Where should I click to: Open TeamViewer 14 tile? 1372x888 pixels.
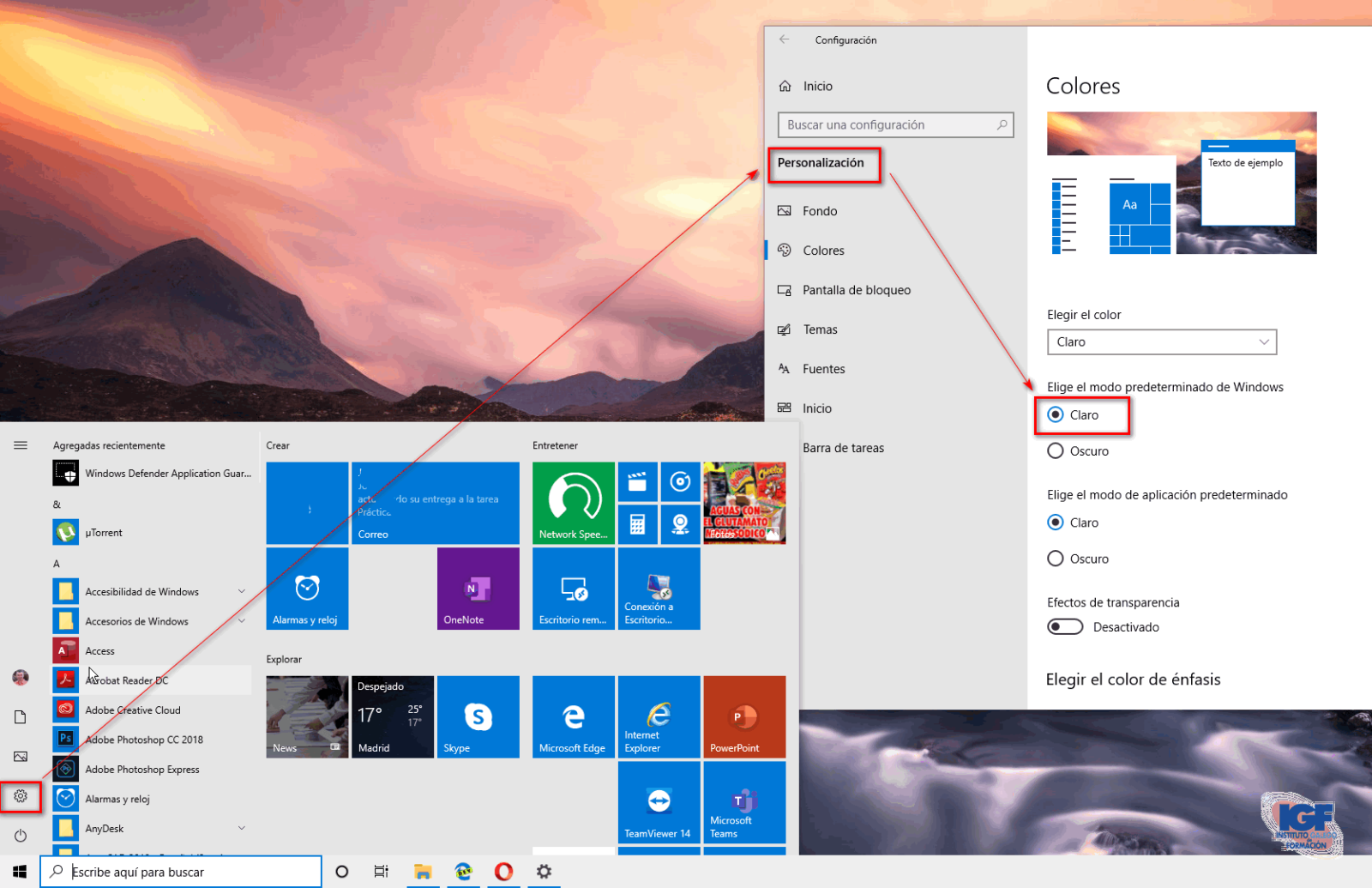658,802
